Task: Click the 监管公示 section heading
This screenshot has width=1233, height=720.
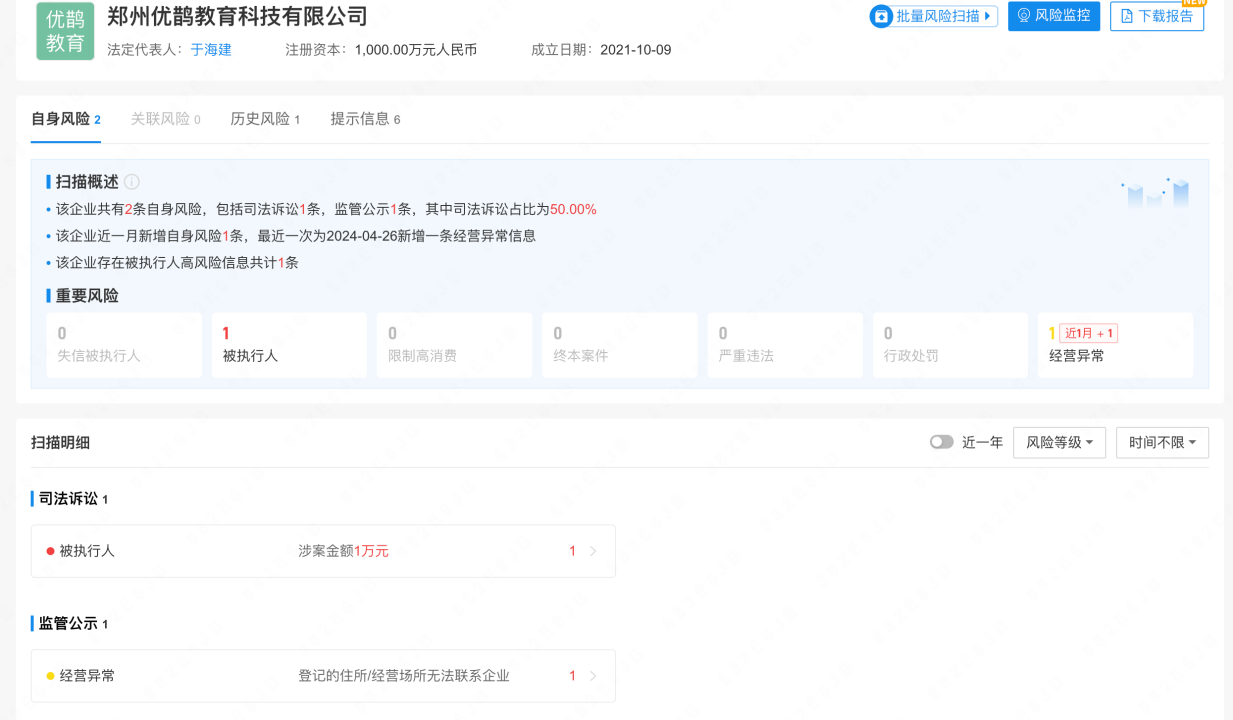Action: tap(68, 623)
